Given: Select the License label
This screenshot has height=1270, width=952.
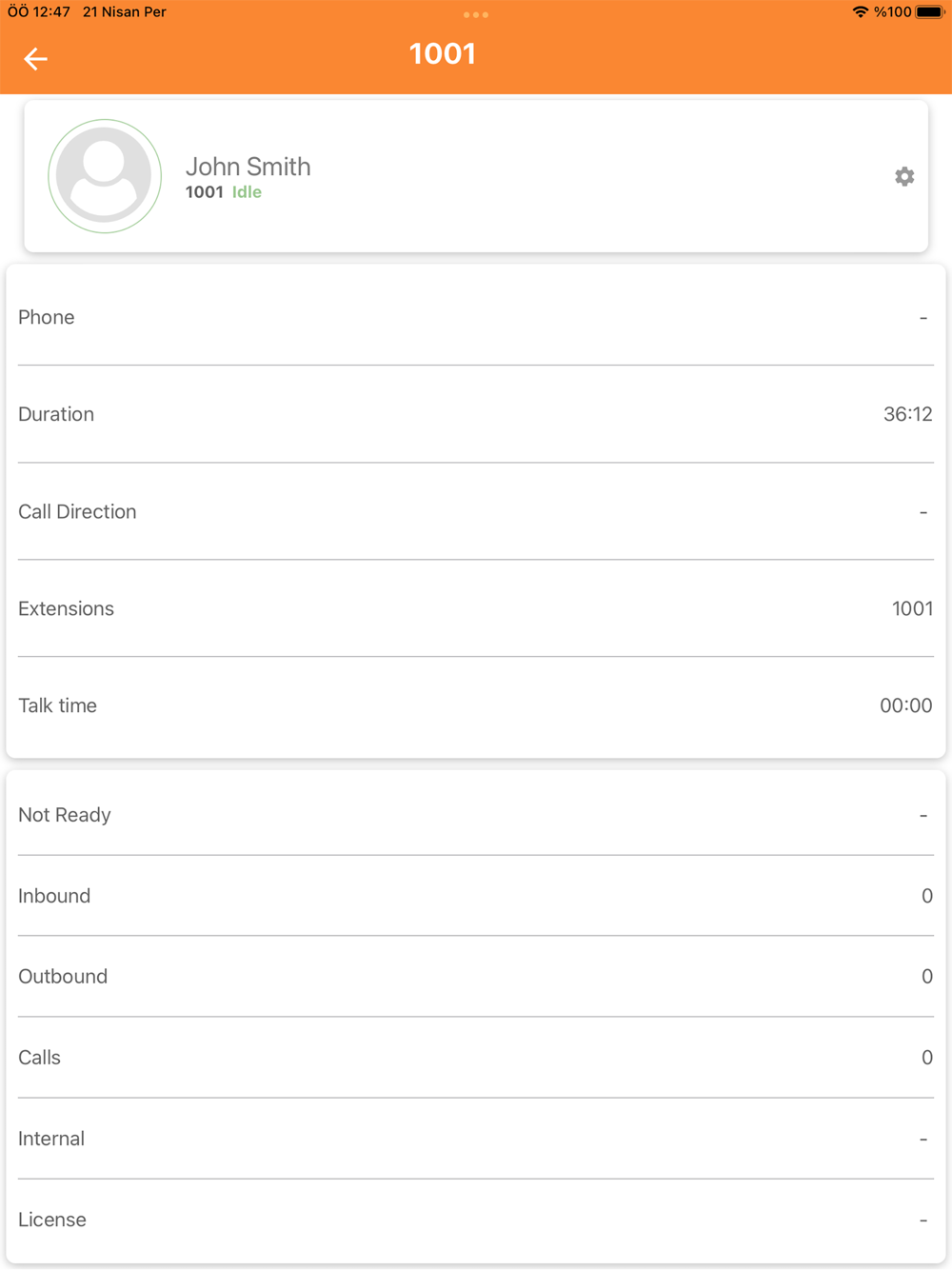Looking at the screenshot, I should (x=52, y=1220).
